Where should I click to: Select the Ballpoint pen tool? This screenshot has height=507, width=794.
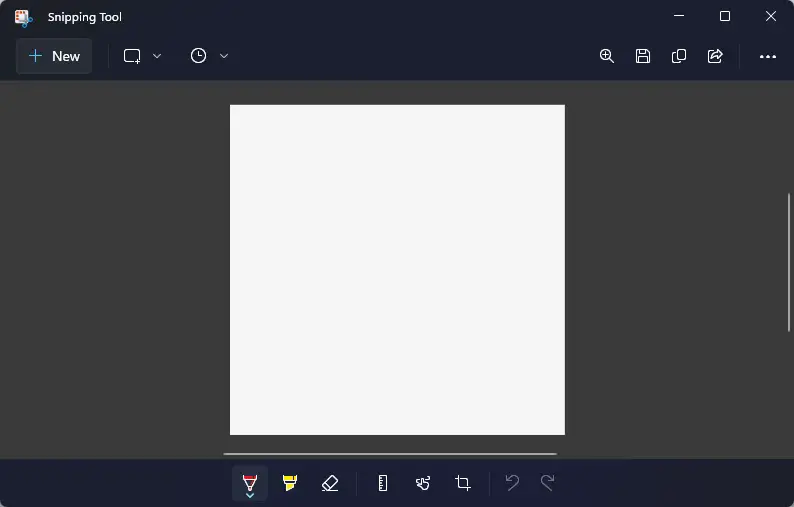pos(250,483)
